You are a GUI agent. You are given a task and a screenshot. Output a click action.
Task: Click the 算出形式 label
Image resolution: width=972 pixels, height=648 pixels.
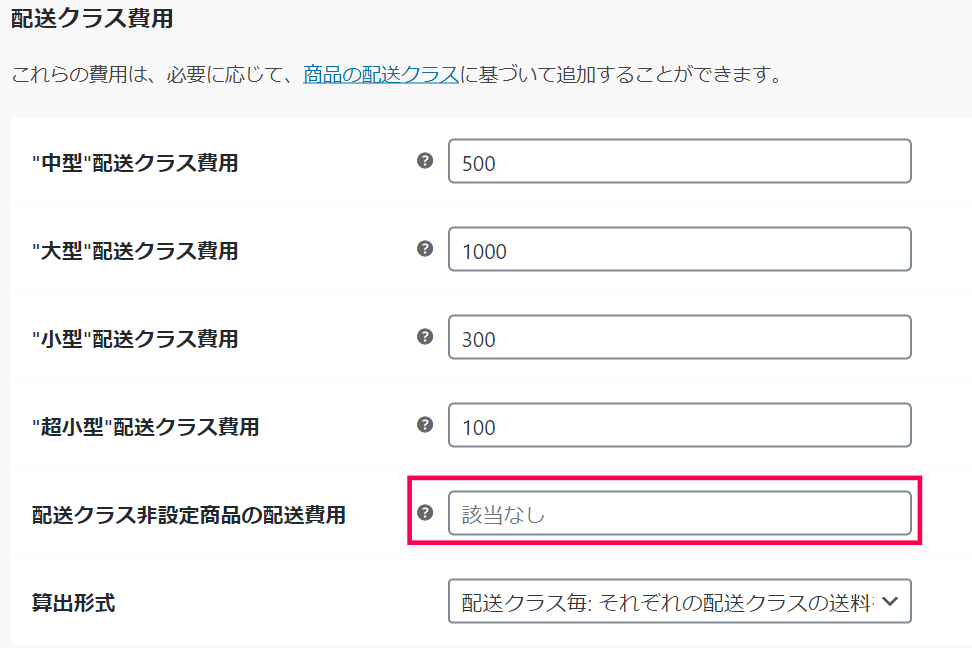[x=73, y=603]
